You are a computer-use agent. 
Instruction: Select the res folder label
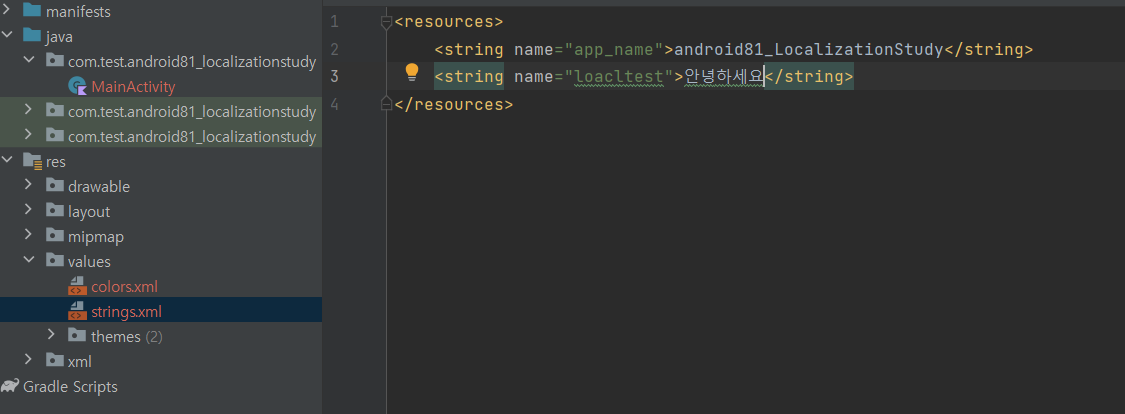coord(56,162)
